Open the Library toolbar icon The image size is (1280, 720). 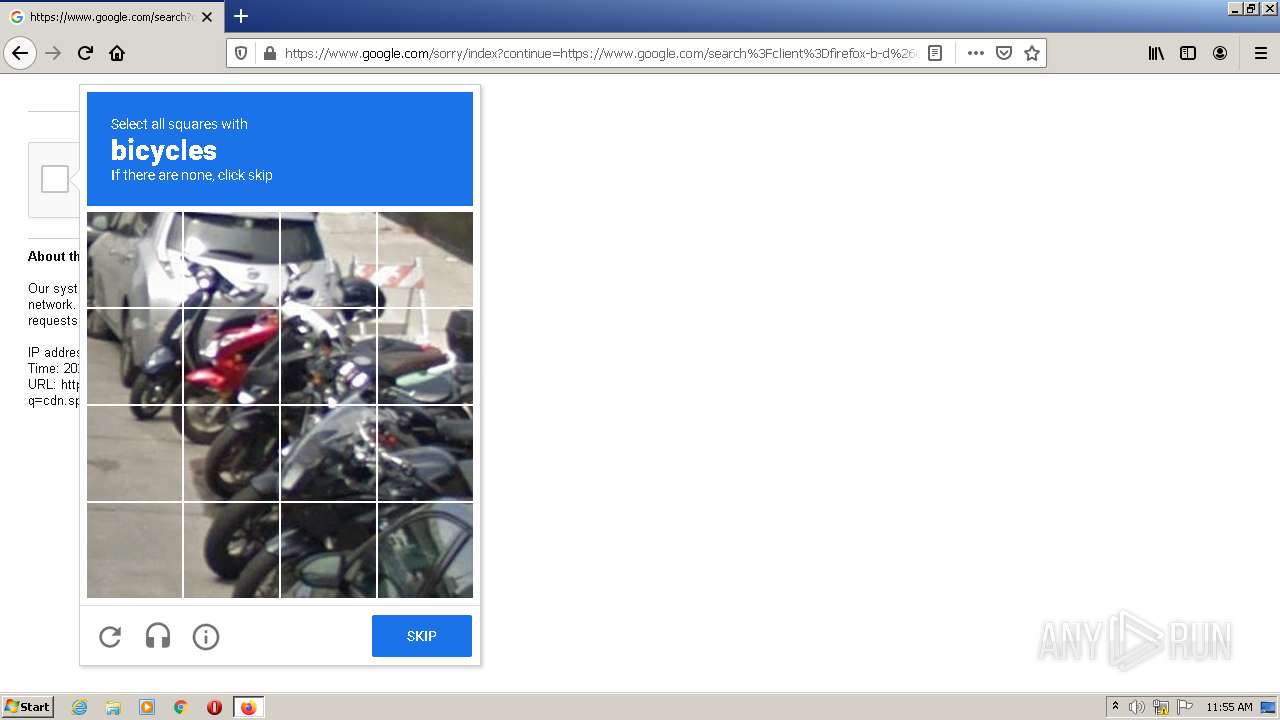(x=1156, y=53)
